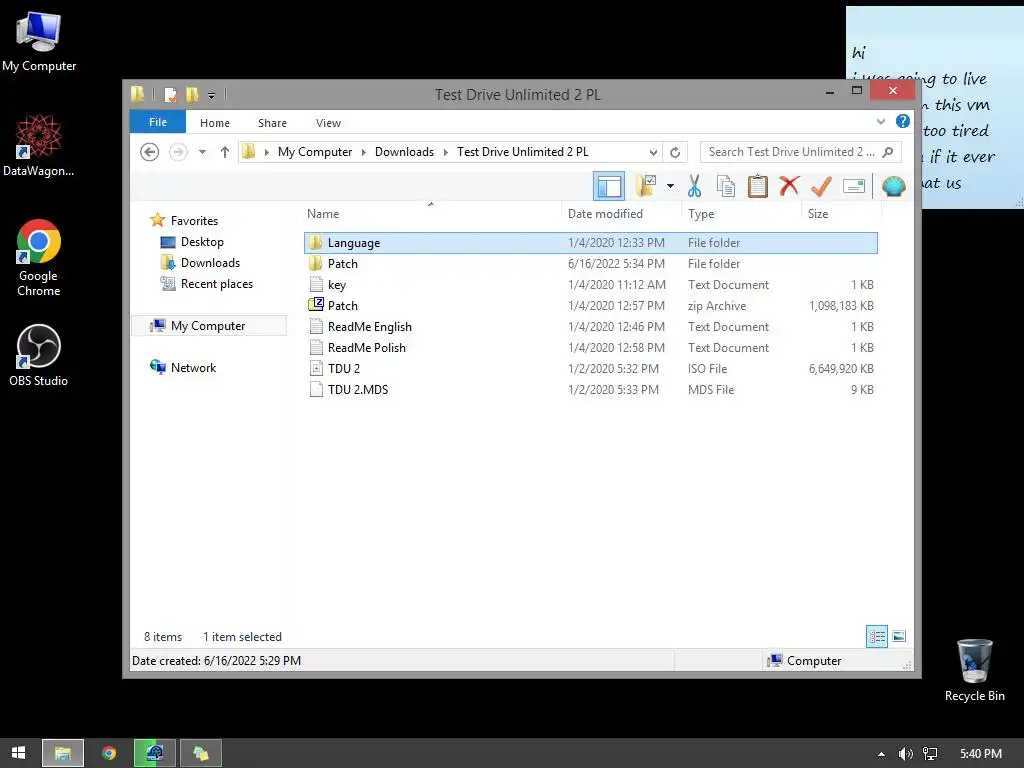Click Downloads in the address path
This screenshot has height=768, width=1024.
404,152
